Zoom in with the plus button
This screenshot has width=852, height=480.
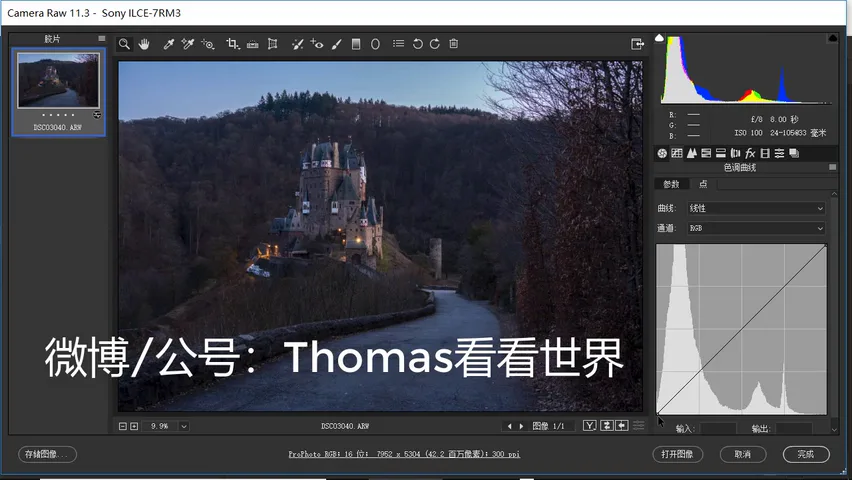tap(134, 426)
